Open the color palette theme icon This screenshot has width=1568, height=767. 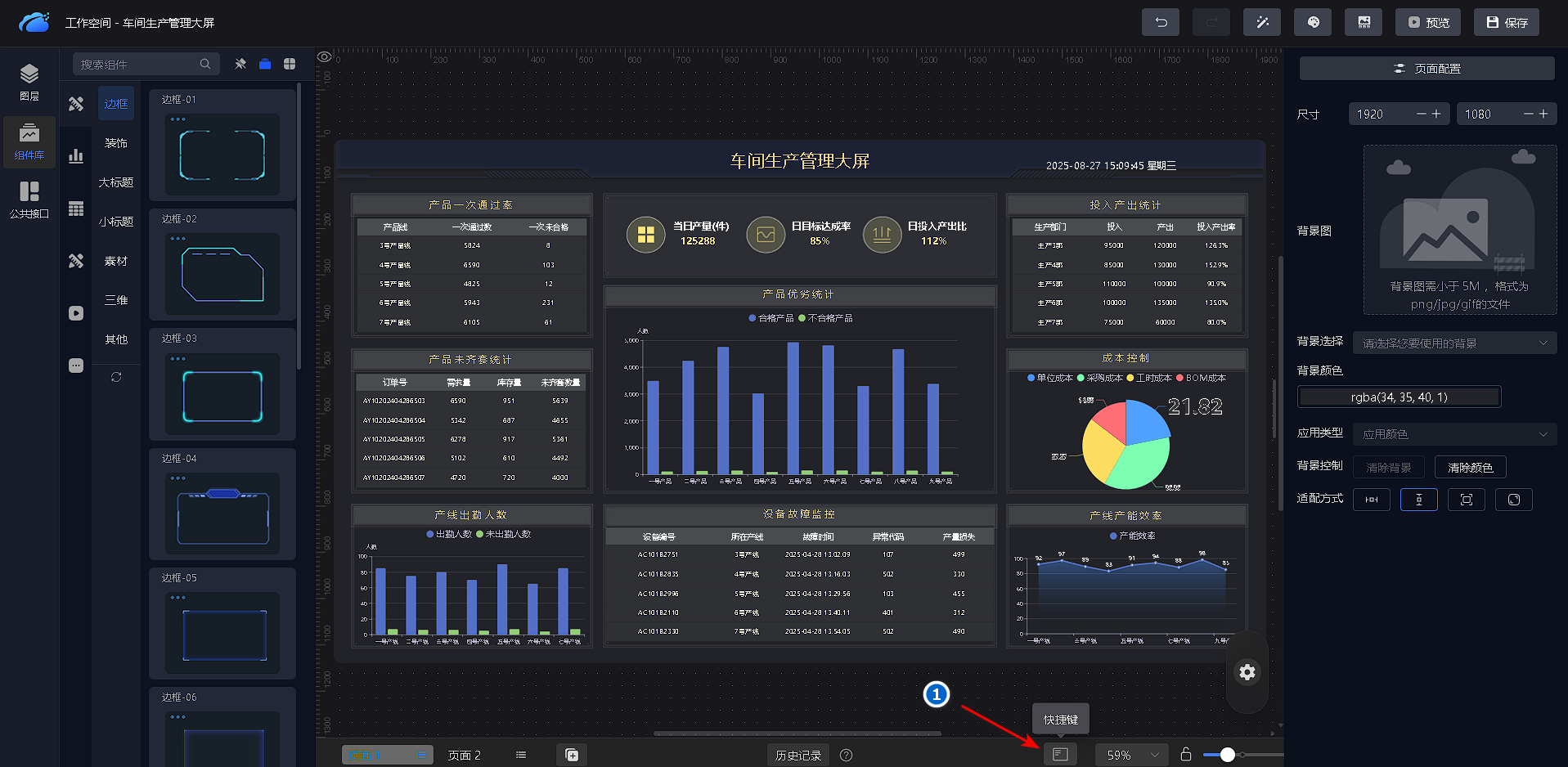pos(1313,22)
